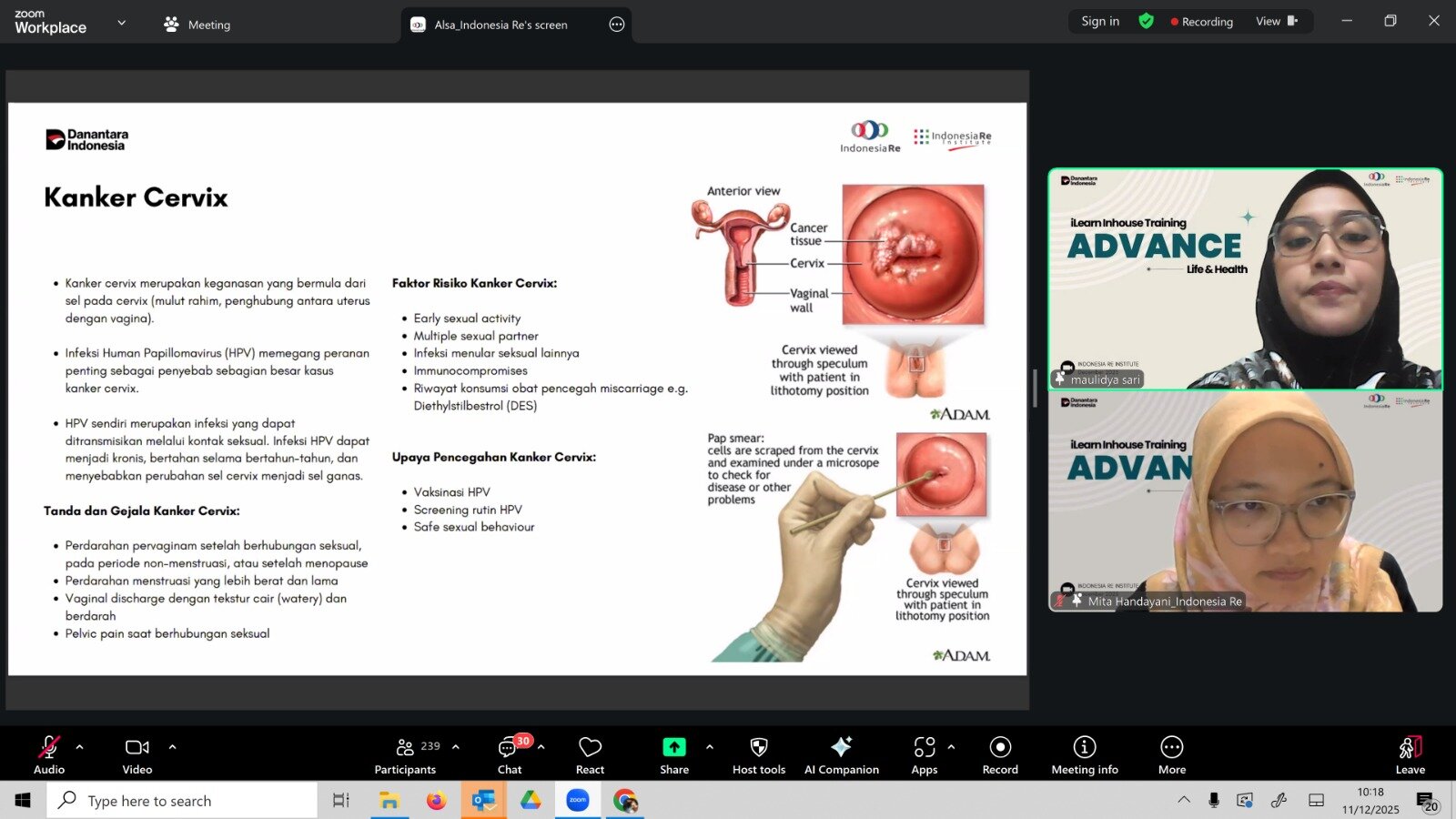Switch to the Meeting tab

pos(197,25)
